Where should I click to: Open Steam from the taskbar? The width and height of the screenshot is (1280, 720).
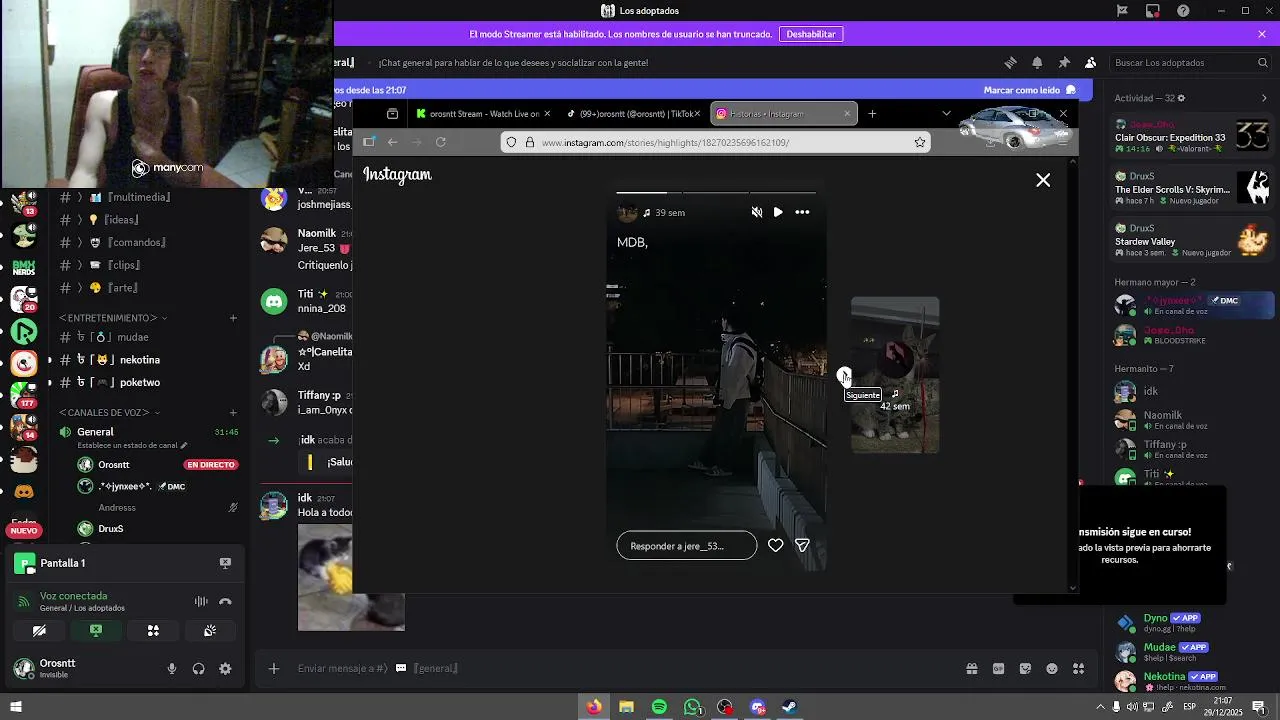(x=790, y=707)
